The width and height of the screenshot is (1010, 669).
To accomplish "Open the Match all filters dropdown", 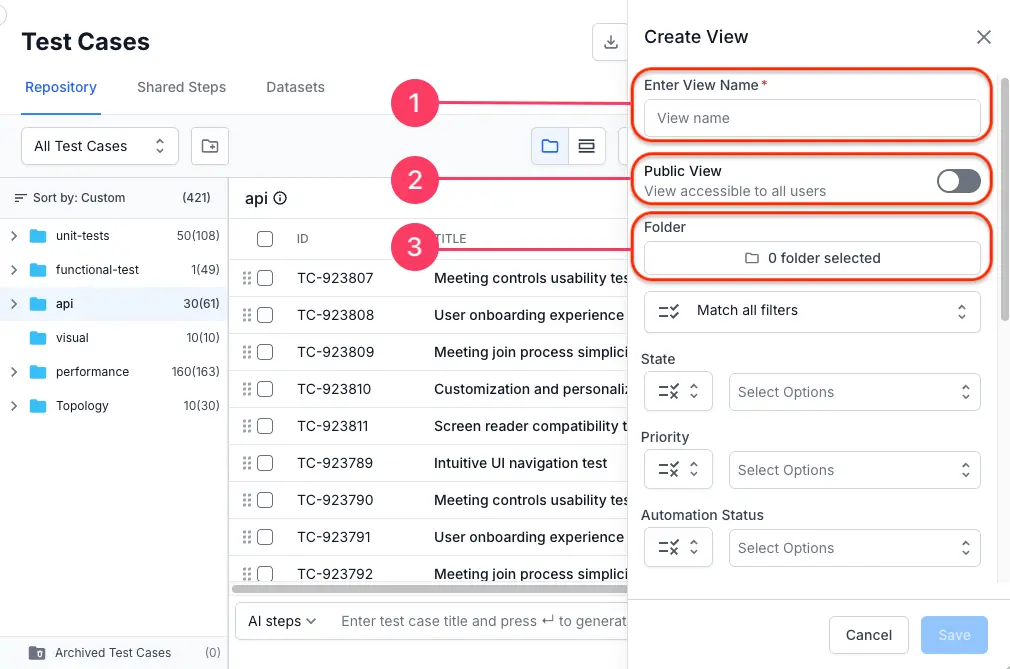I will point(811,312).
